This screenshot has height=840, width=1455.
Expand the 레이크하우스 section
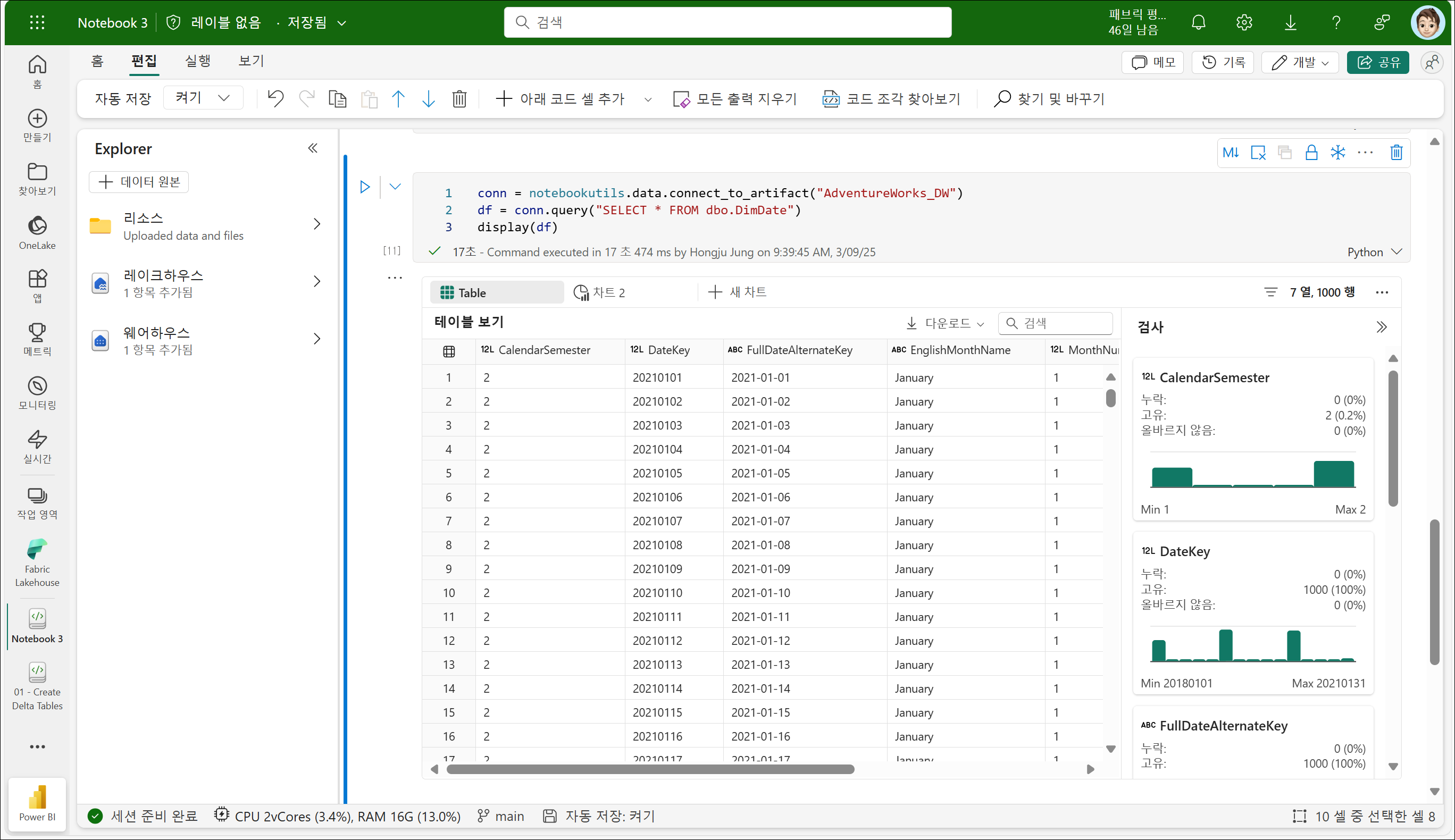(x=317, y=282)
